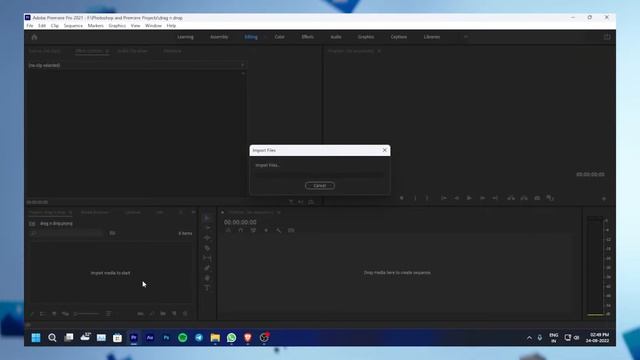Toggle Captions track options in timeline
640x360 pixels.
[291, 231]
